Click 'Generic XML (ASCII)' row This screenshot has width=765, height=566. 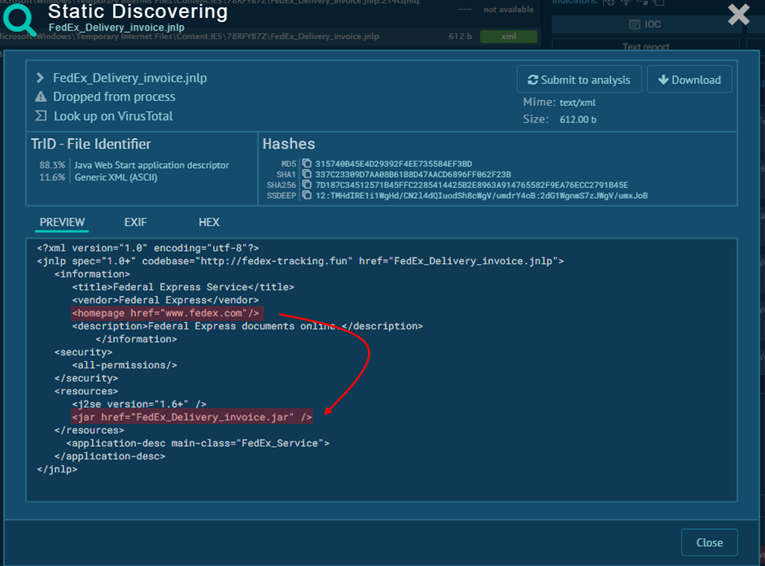pyautogui.click(x=98, y=177)
